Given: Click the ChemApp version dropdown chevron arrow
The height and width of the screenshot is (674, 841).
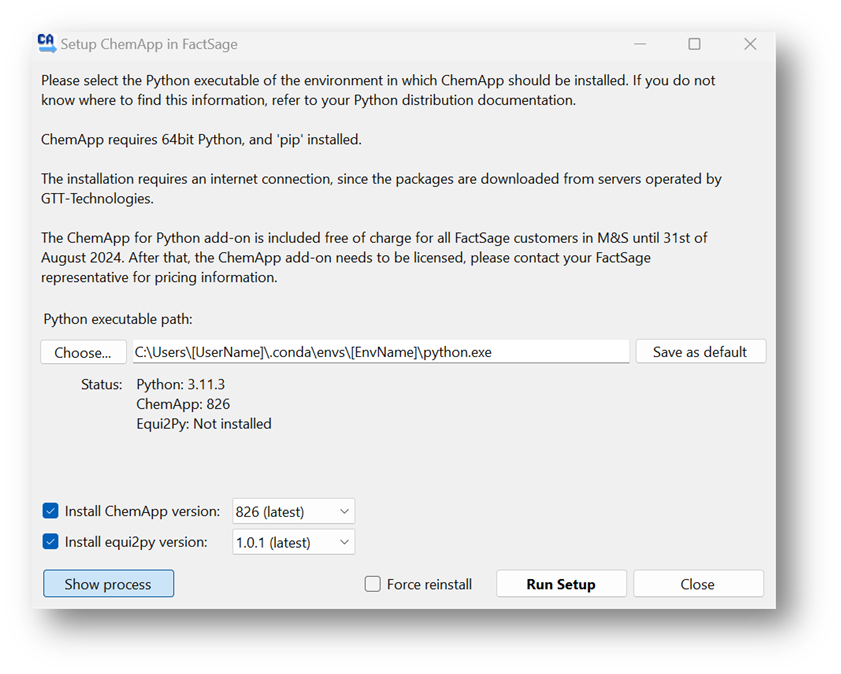Looking at the screenshot, I should pyautogui.click(x=344, y=512).
